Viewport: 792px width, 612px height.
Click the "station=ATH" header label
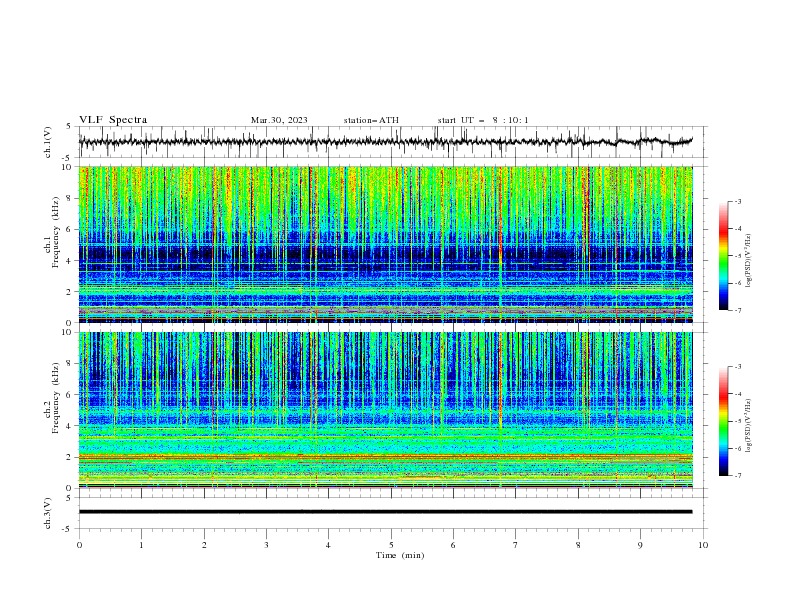pos(371,120)
